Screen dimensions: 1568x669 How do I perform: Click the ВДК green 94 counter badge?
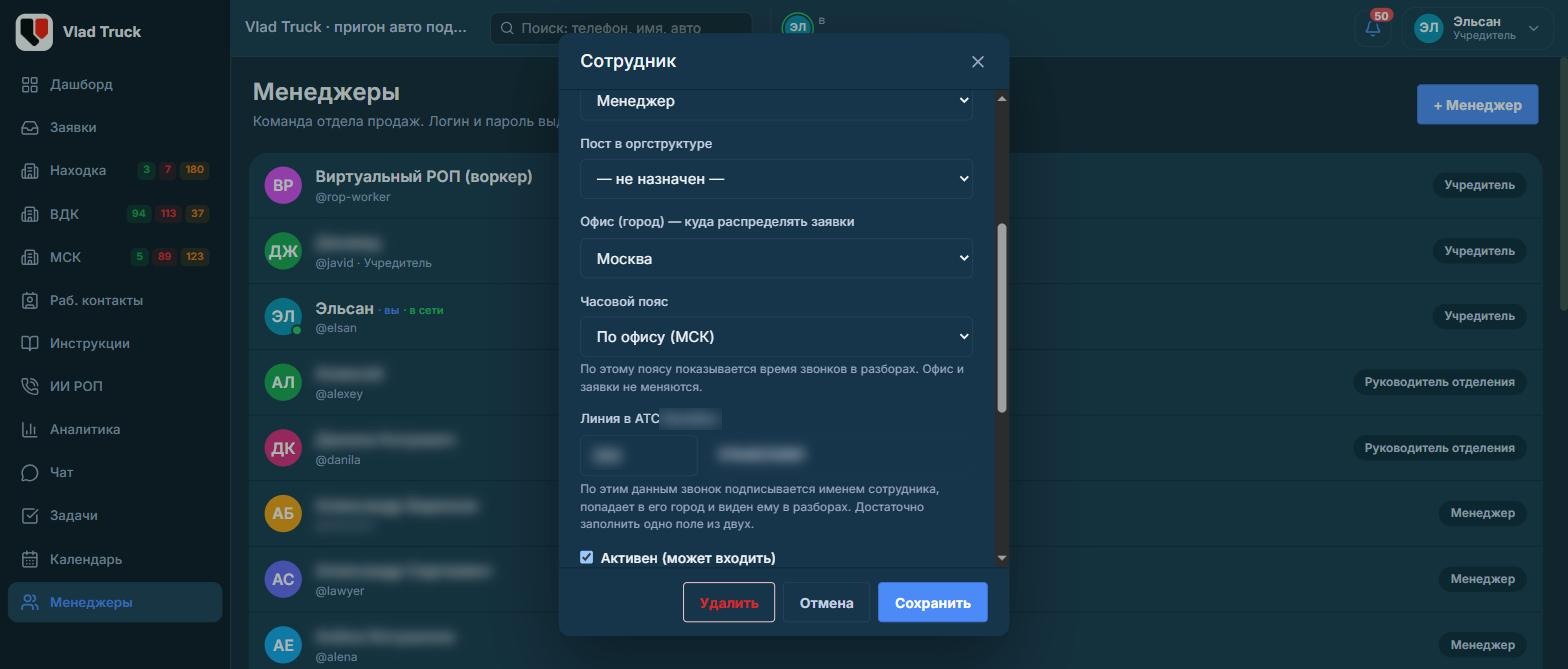(139, 213)
